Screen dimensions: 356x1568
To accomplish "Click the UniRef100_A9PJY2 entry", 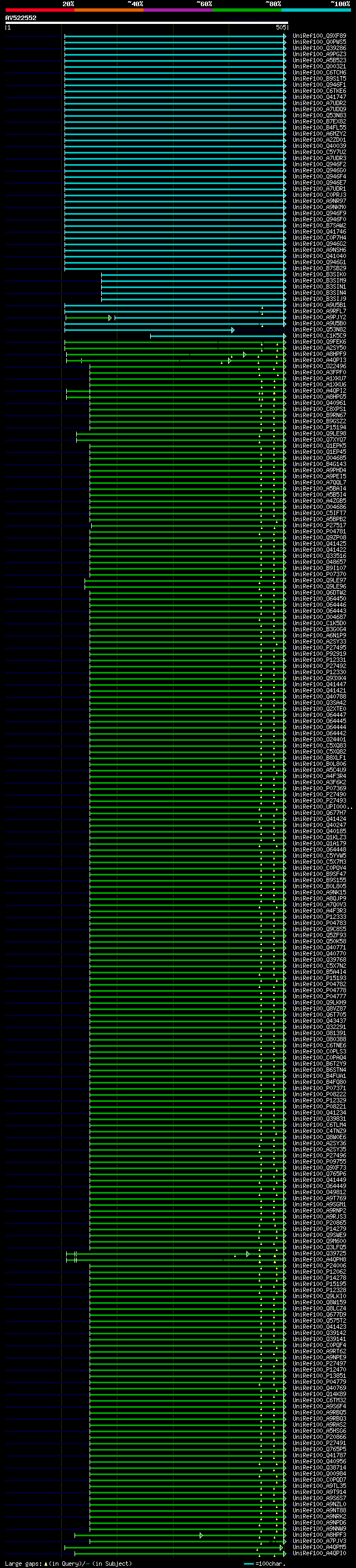I will pyautogui.click(x=319, y=317).
